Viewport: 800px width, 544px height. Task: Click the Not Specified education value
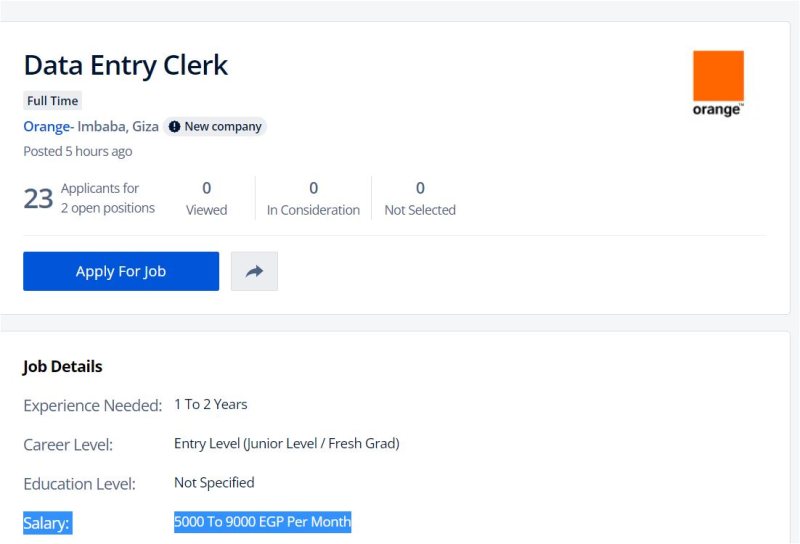pyautogui.click(x=214, y=482)
